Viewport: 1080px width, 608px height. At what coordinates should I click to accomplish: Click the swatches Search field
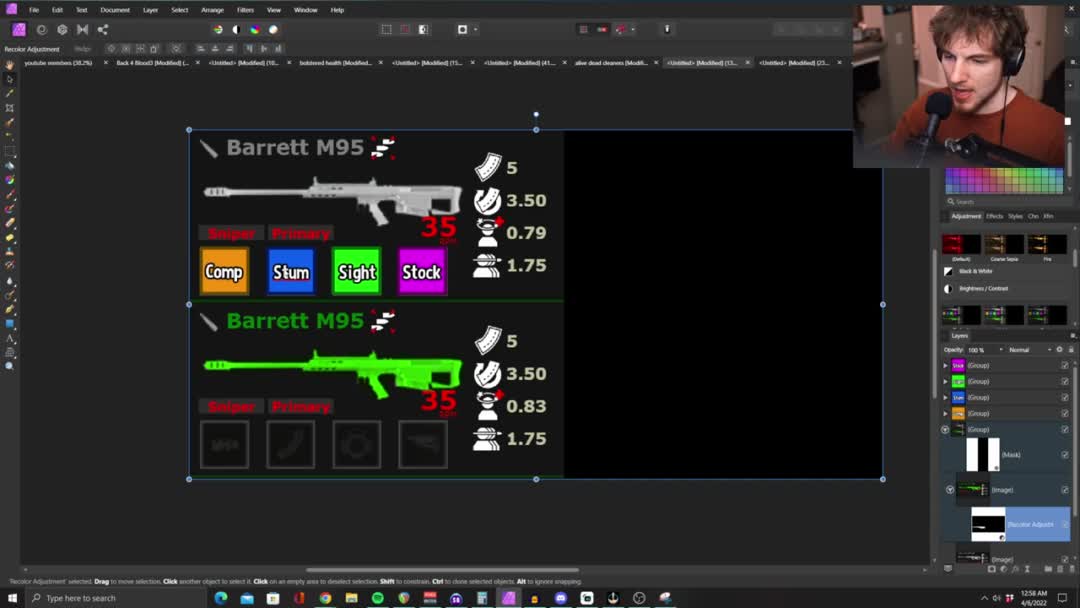coord(1006,202)
